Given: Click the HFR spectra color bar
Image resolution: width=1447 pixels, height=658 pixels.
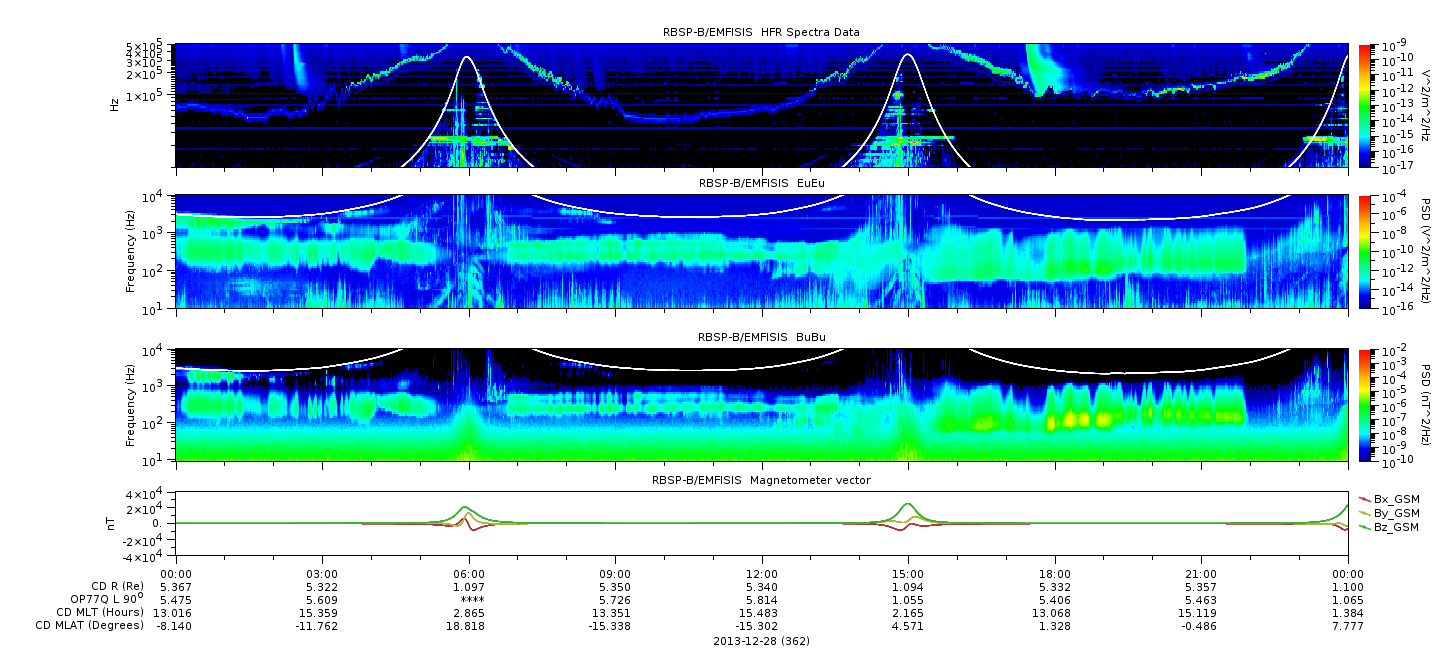Looking at the screenshot, I should coord(1364,105).
